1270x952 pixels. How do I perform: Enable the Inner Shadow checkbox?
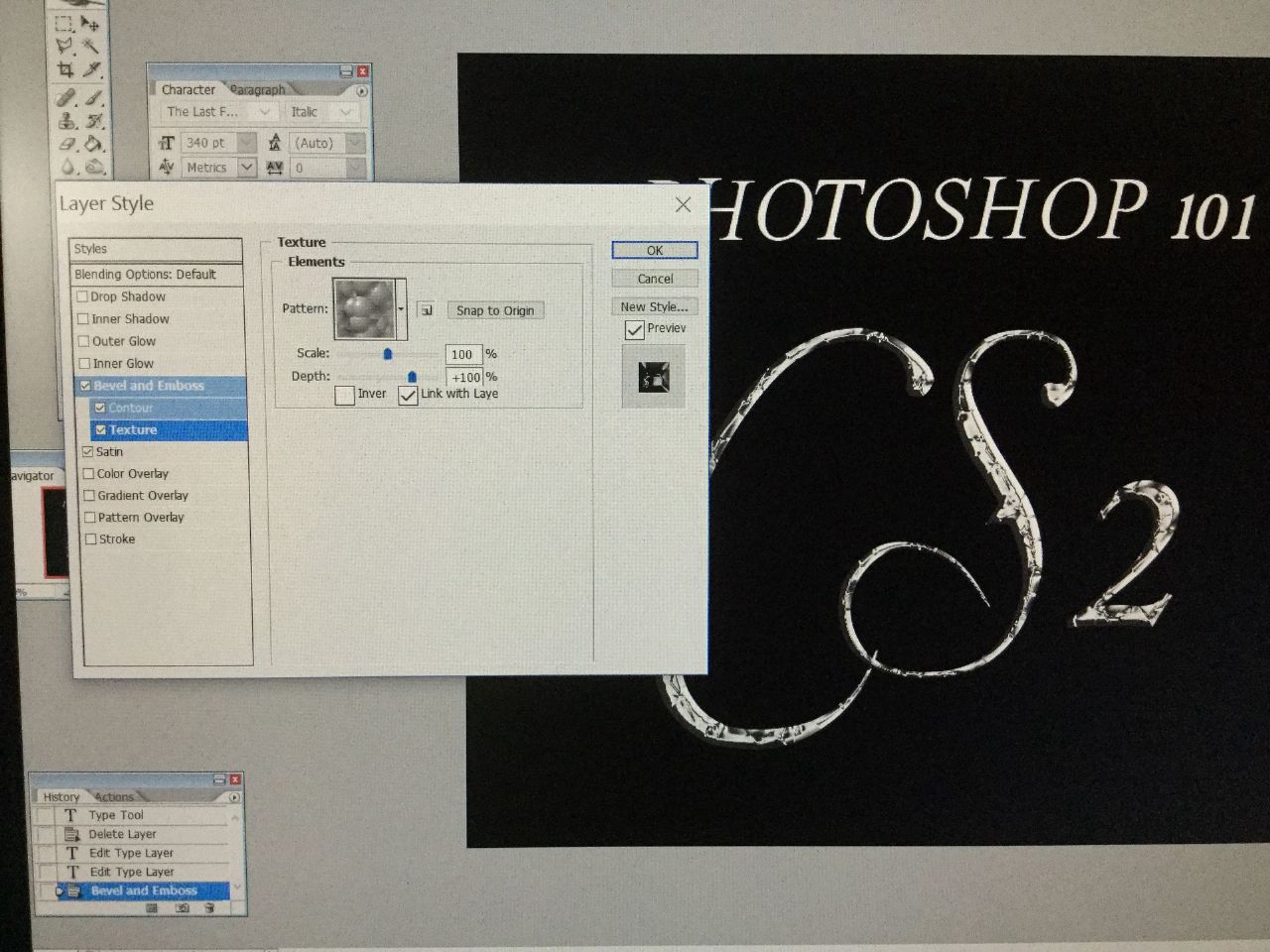coord(83,318)
